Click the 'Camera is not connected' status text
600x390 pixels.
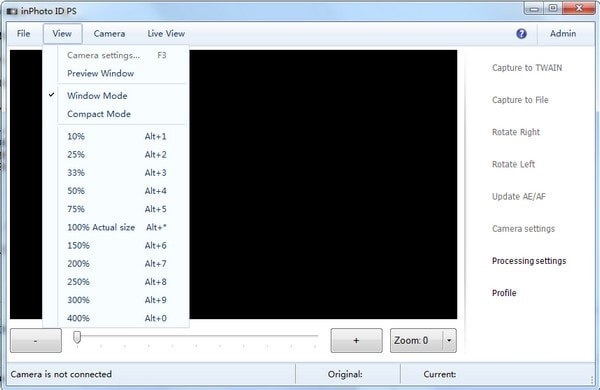click(61, 374)
